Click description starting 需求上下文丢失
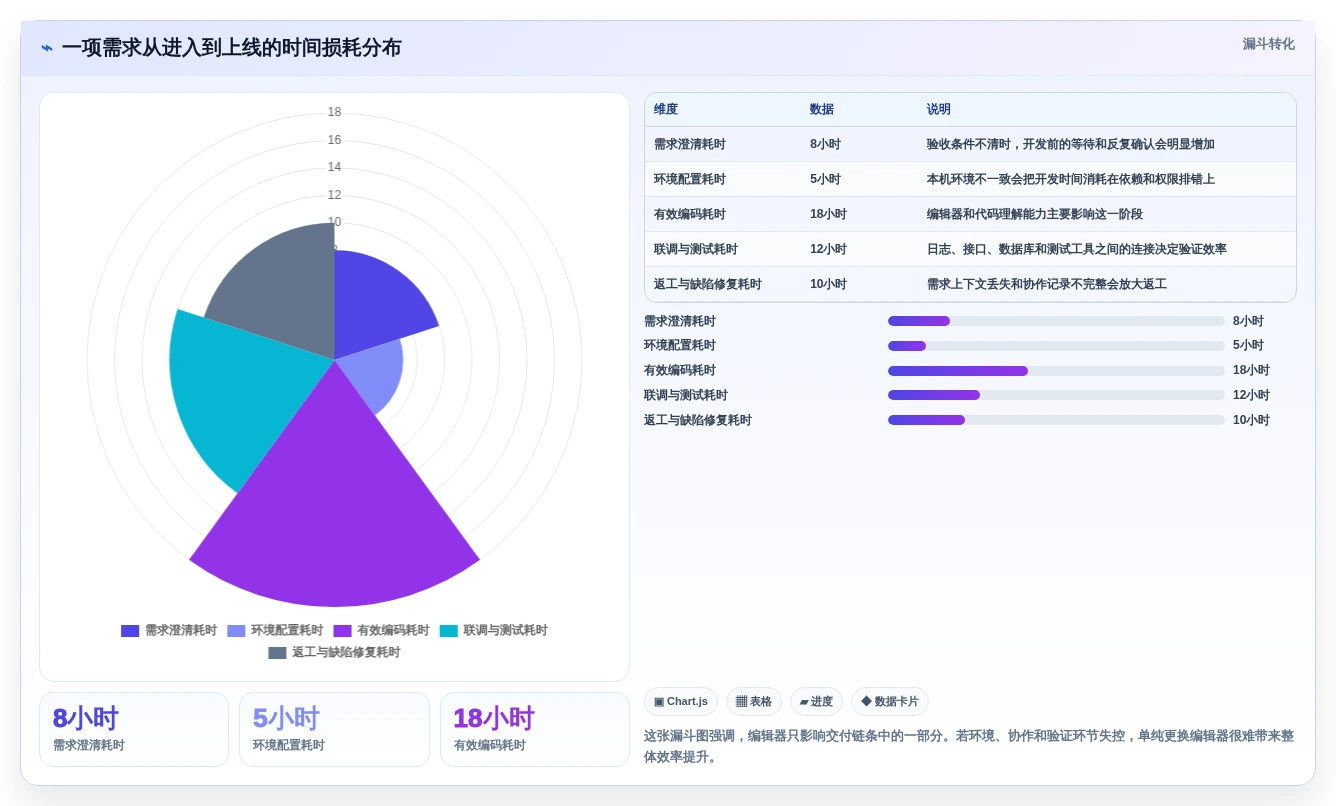The height and width of the screenshot is (806, 1336). click(x=1047, y=285)
